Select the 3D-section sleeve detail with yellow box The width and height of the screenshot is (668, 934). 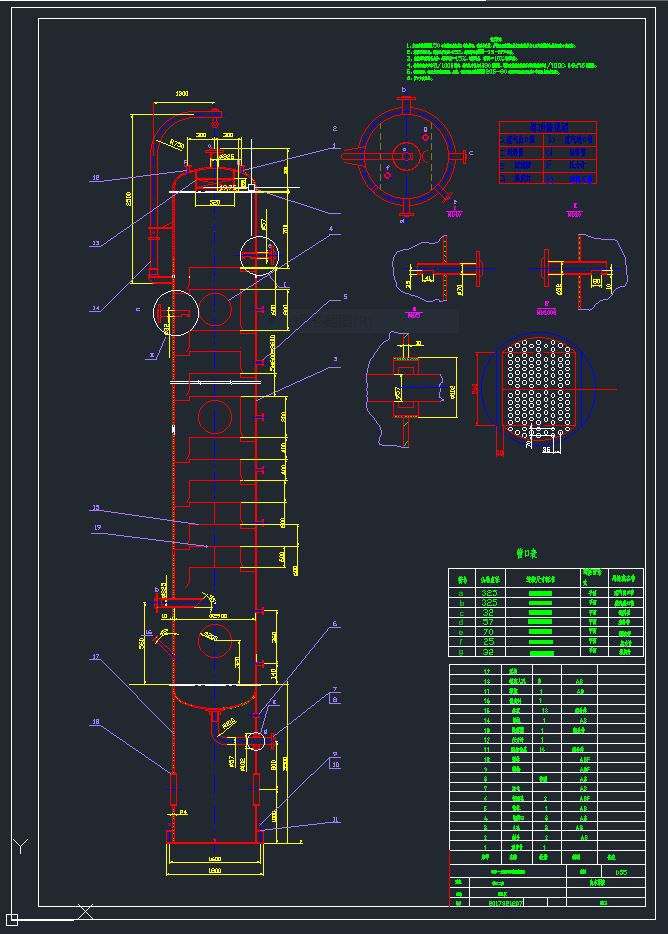412,388
